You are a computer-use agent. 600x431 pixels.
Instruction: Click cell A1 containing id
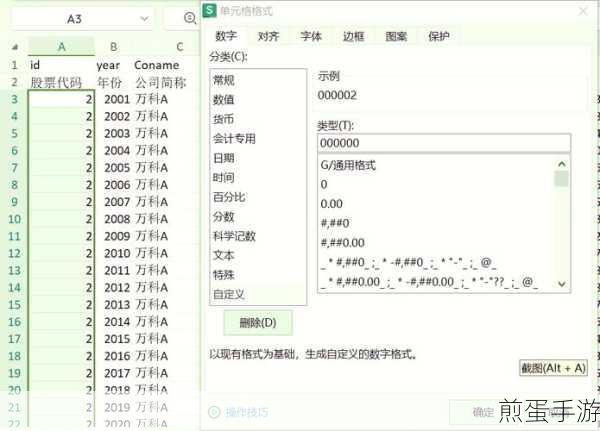[61, 65]
